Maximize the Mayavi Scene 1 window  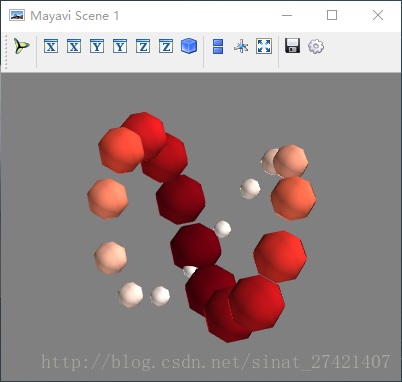coord(332,15)
